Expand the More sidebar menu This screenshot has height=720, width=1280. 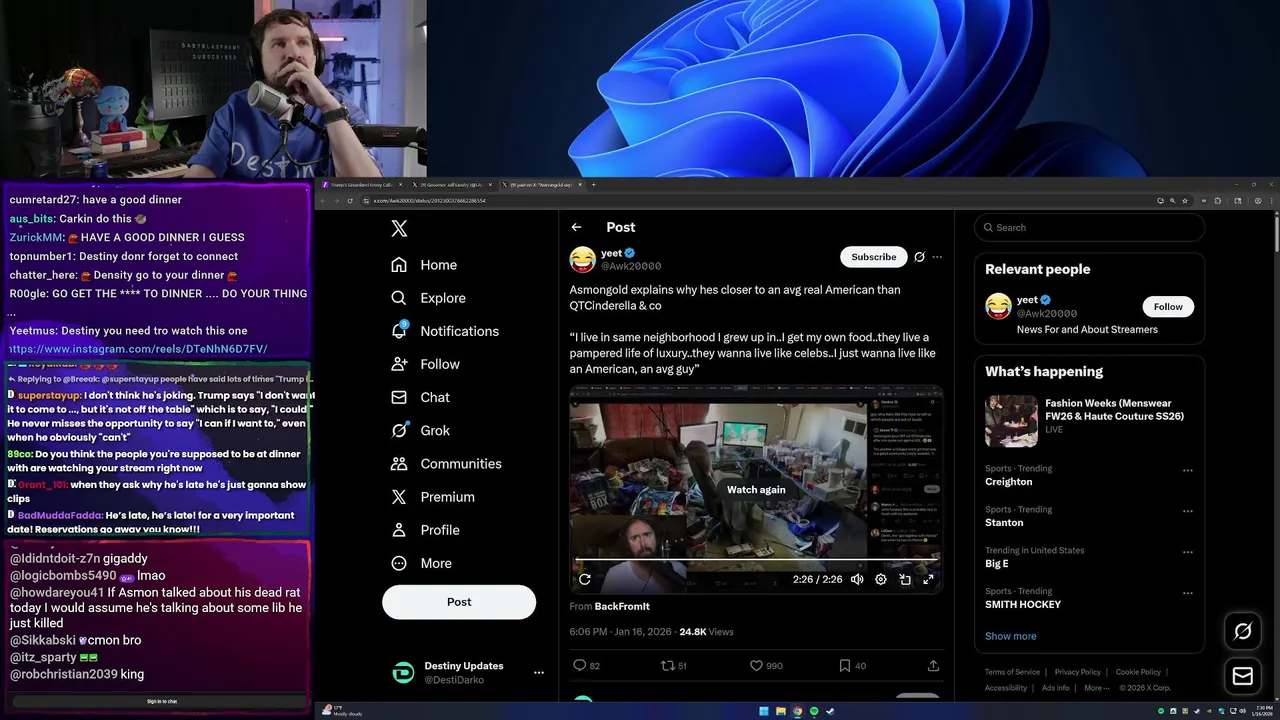(x=421, y=563)
